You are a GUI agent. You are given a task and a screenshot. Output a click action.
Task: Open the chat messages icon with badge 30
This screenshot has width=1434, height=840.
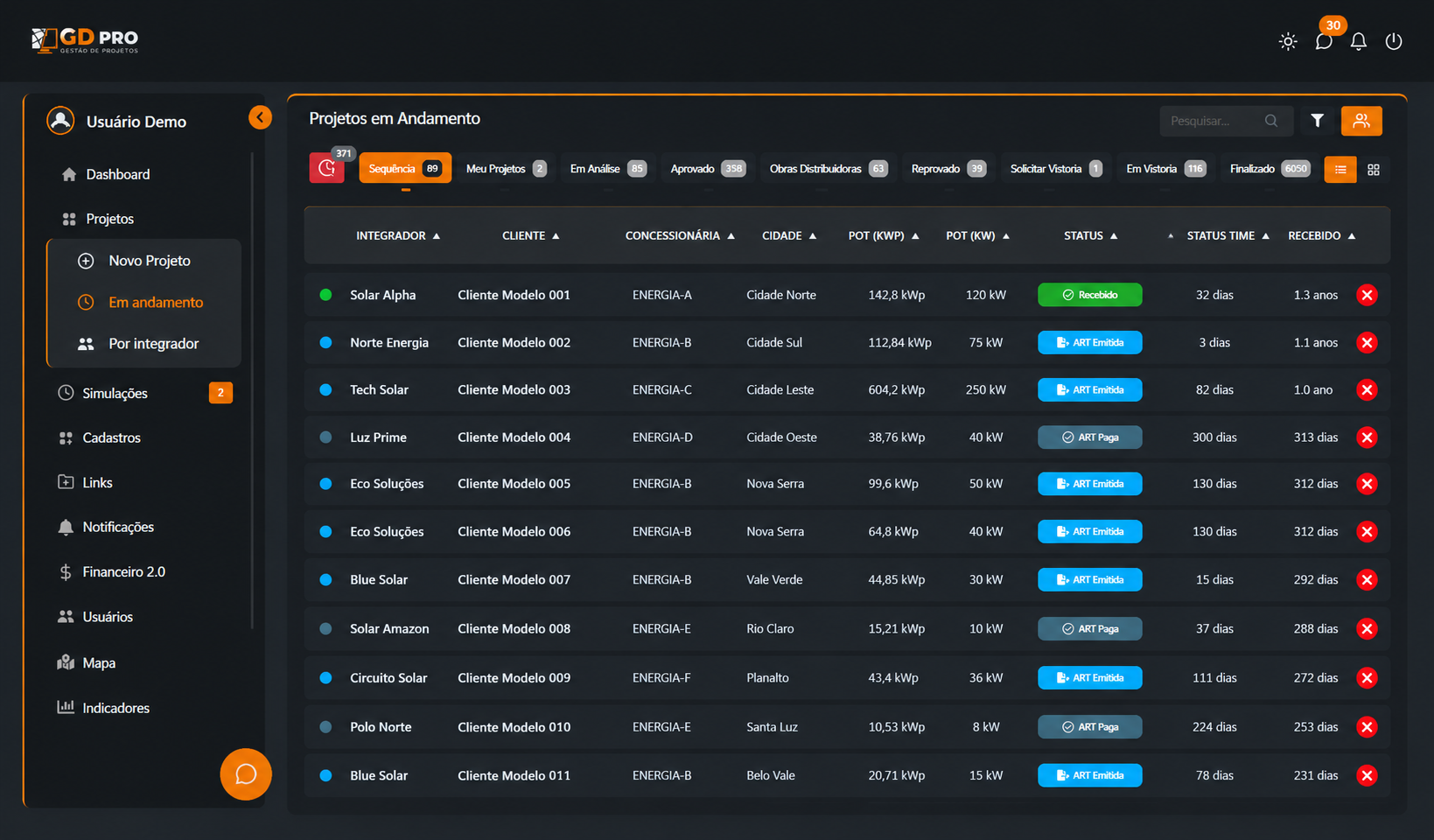[x=1324, y=41]
